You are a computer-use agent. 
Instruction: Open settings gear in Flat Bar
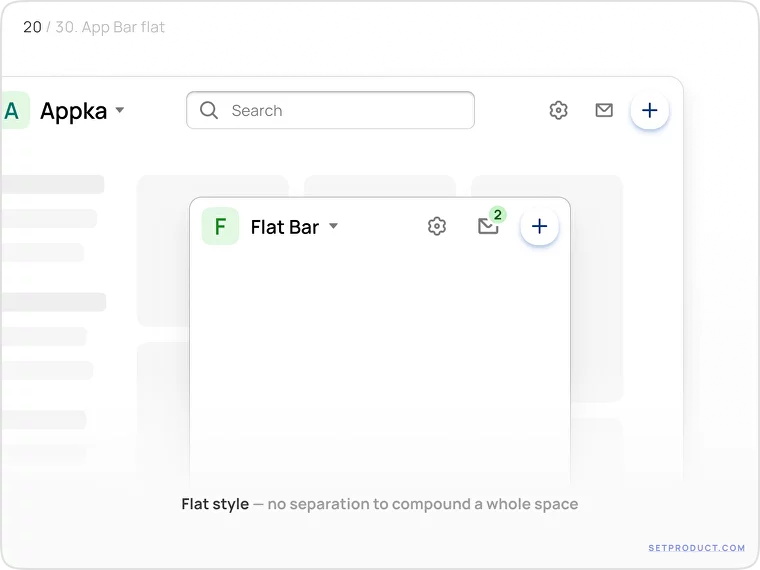point(437,227)
